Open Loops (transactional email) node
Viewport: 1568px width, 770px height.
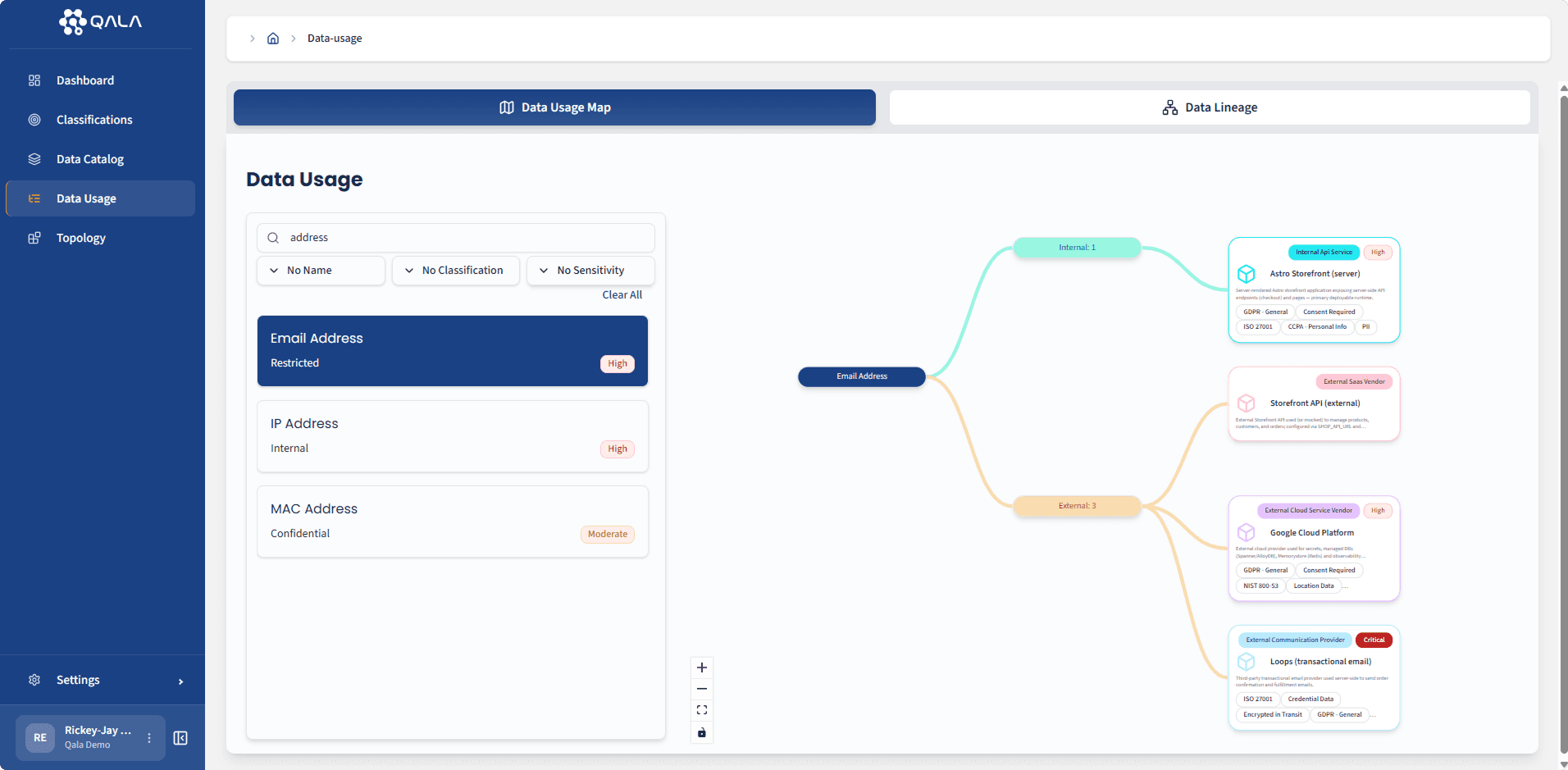point(1314,678)
